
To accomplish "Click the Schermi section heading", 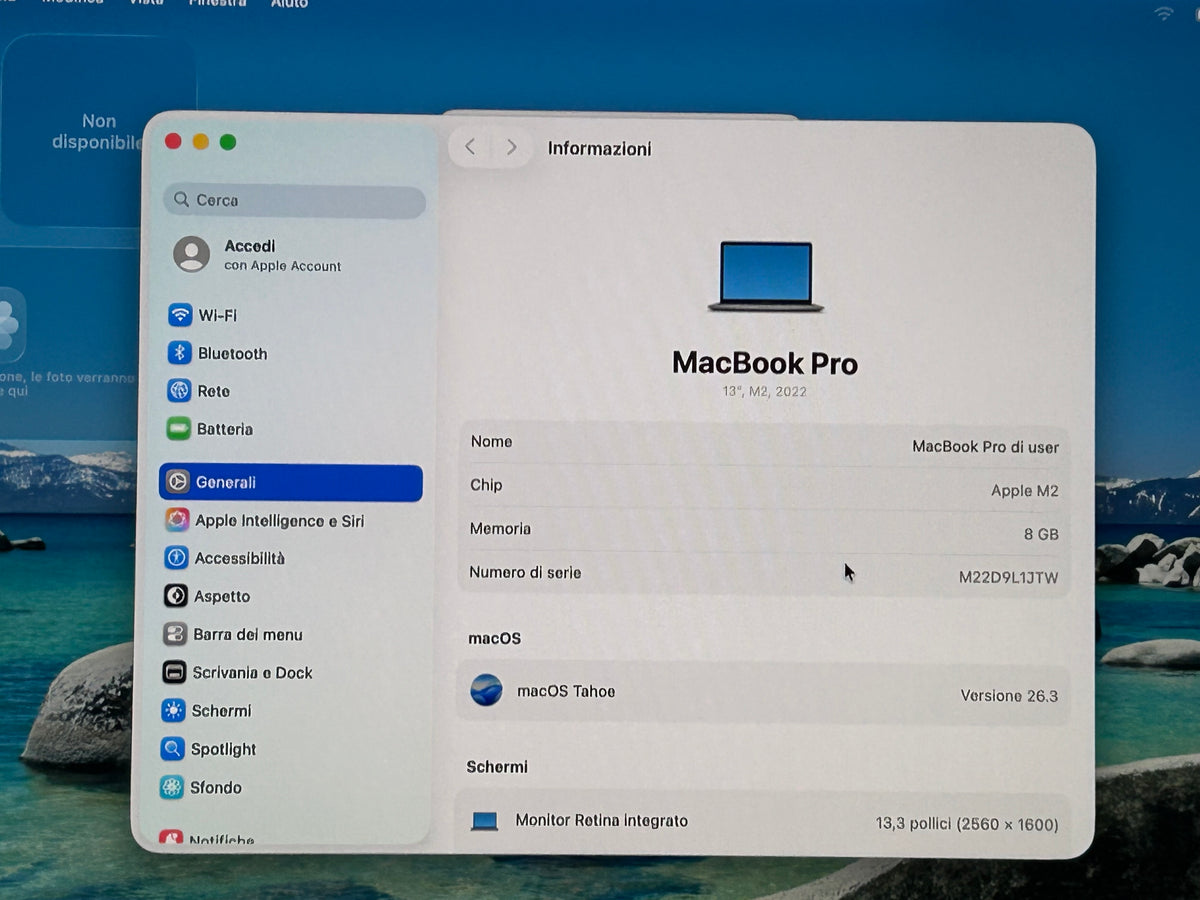I will pyautogui.click(x=497, y=767).
